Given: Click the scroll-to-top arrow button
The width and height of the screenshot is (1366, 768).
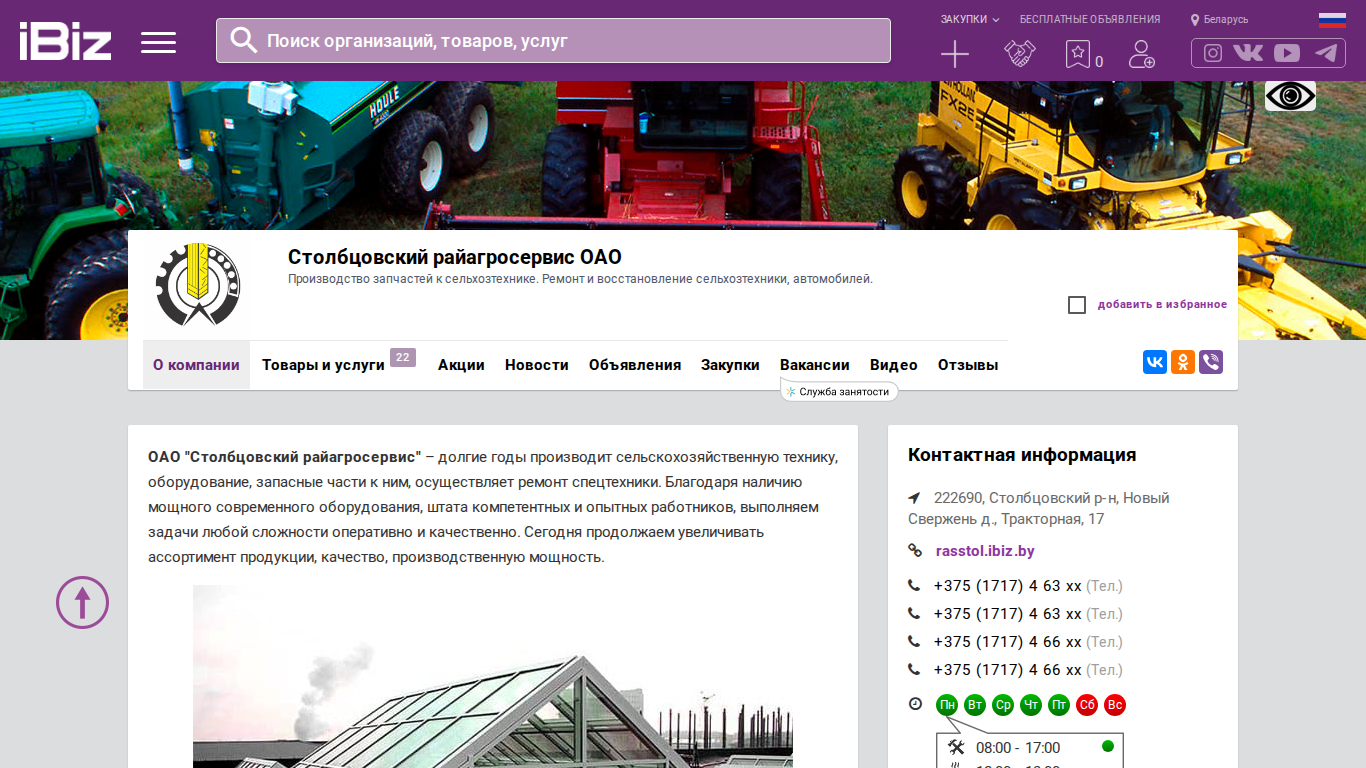Looking at the screenshot, I should coord(82,602).
